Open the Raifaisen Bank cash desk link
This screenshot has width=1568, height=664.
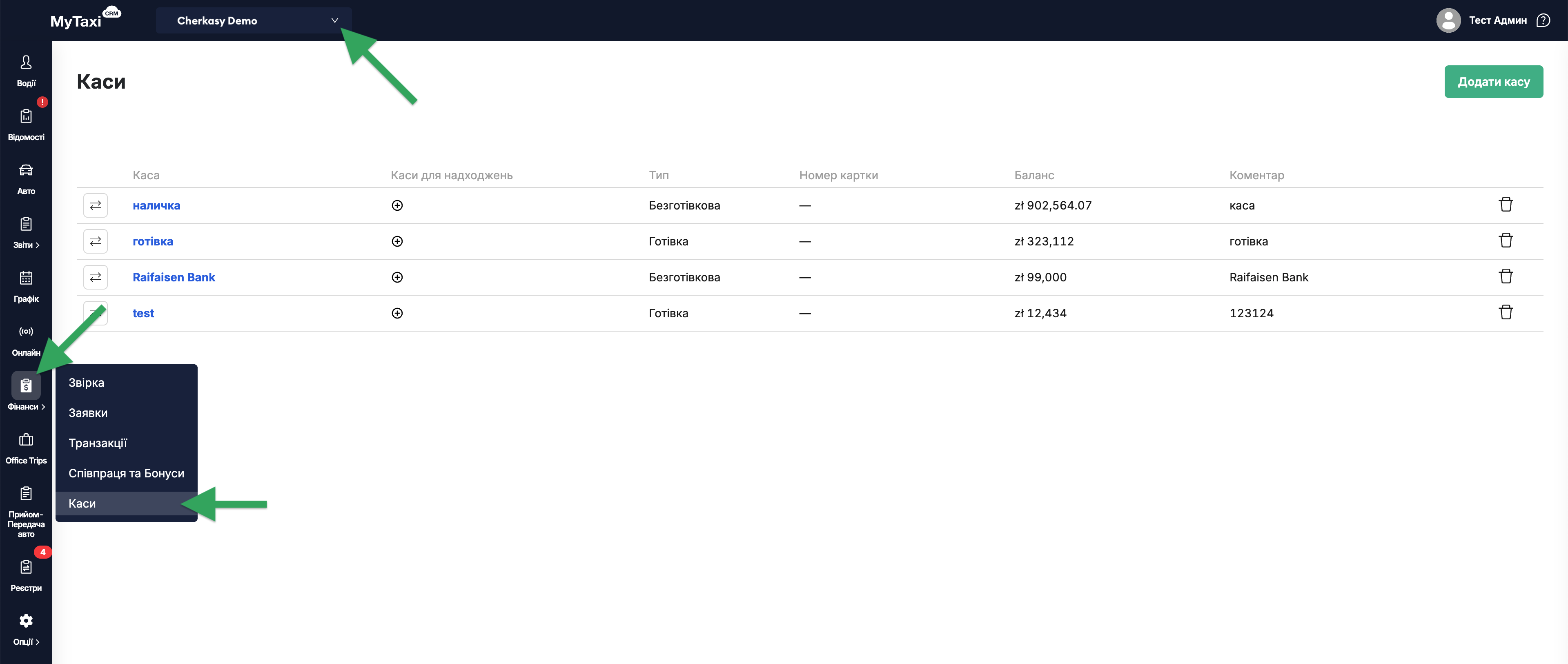click(174, 277)
